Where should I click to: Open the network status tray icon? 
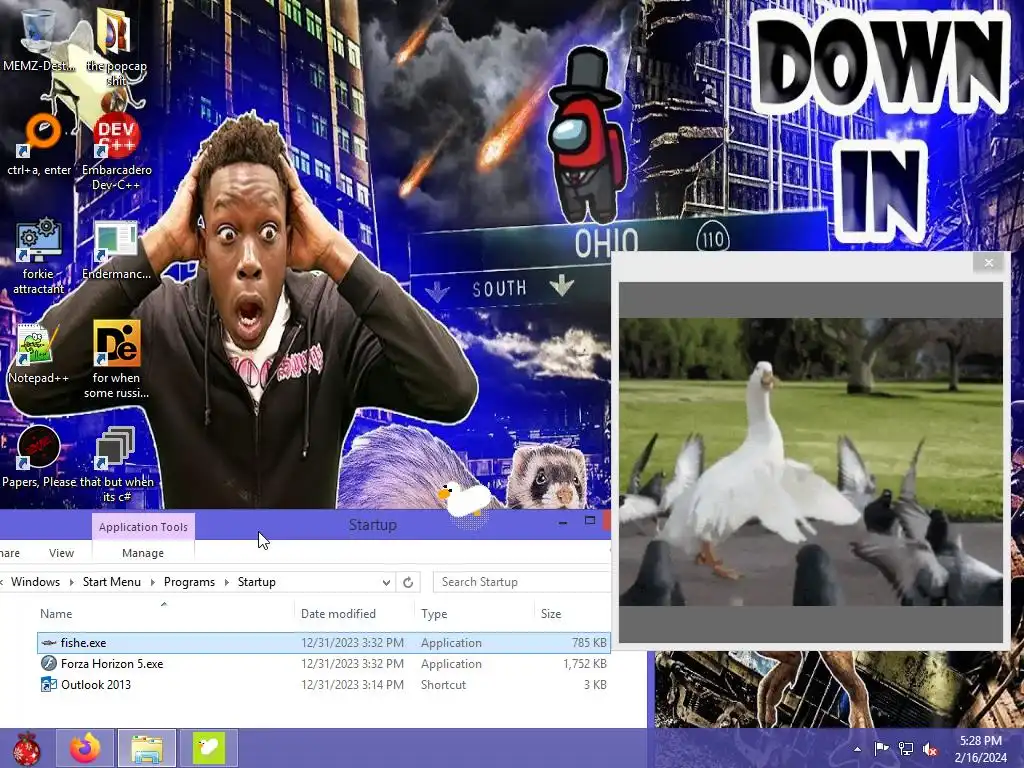click(x=906, y=749)
